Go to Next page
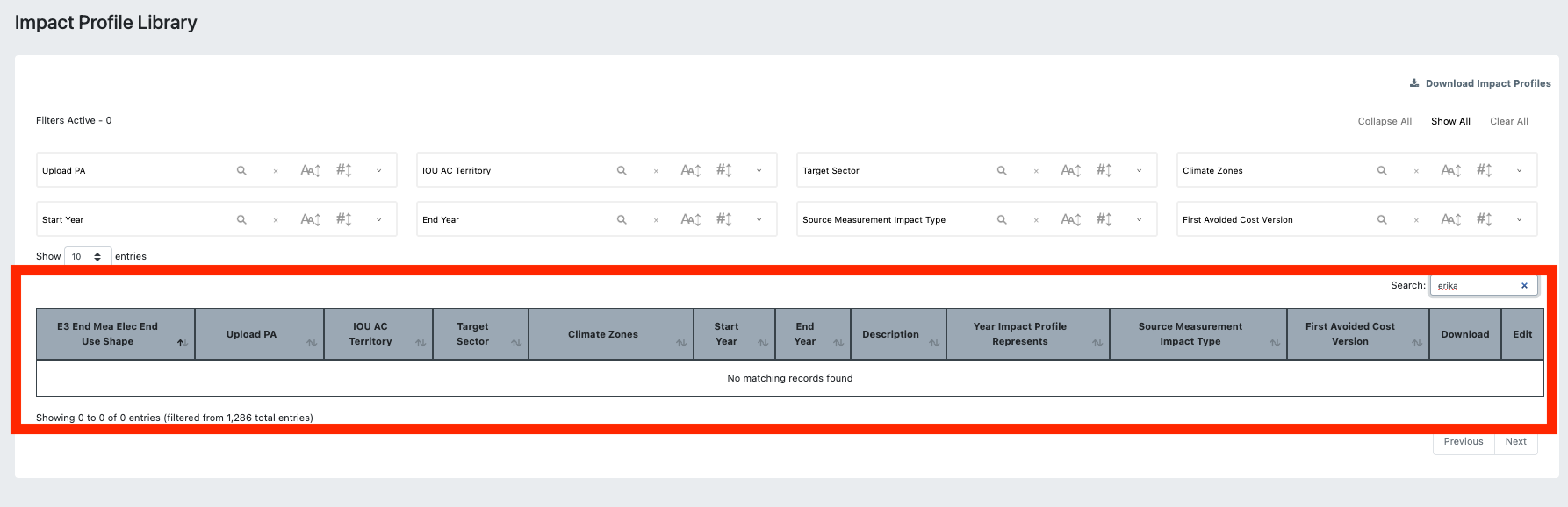This screenshot has height=507, width=1568. pos(1516,441)
